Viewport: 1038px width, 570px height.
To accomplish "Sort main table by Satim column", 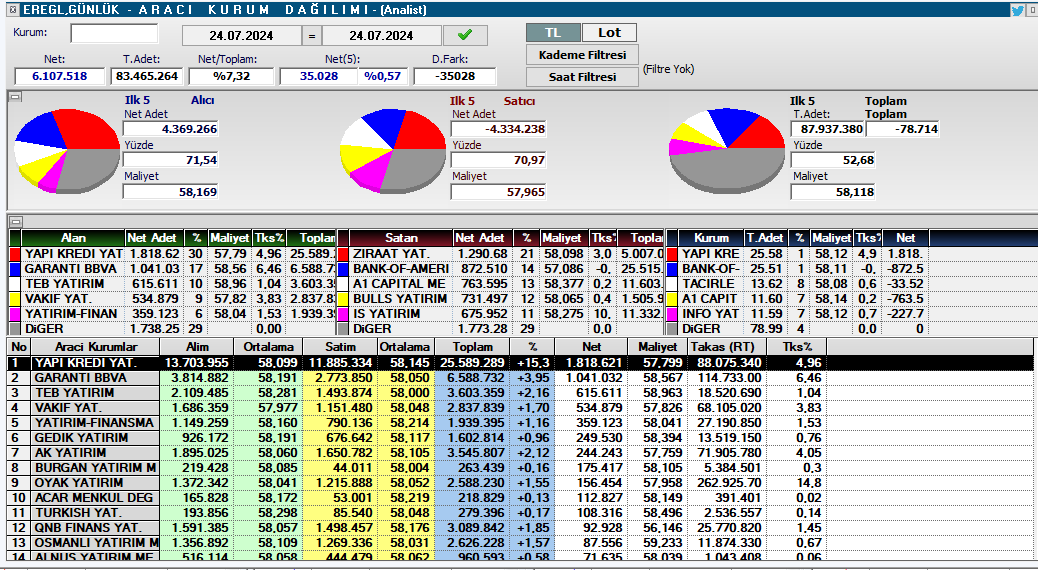I will click(340, 346).
